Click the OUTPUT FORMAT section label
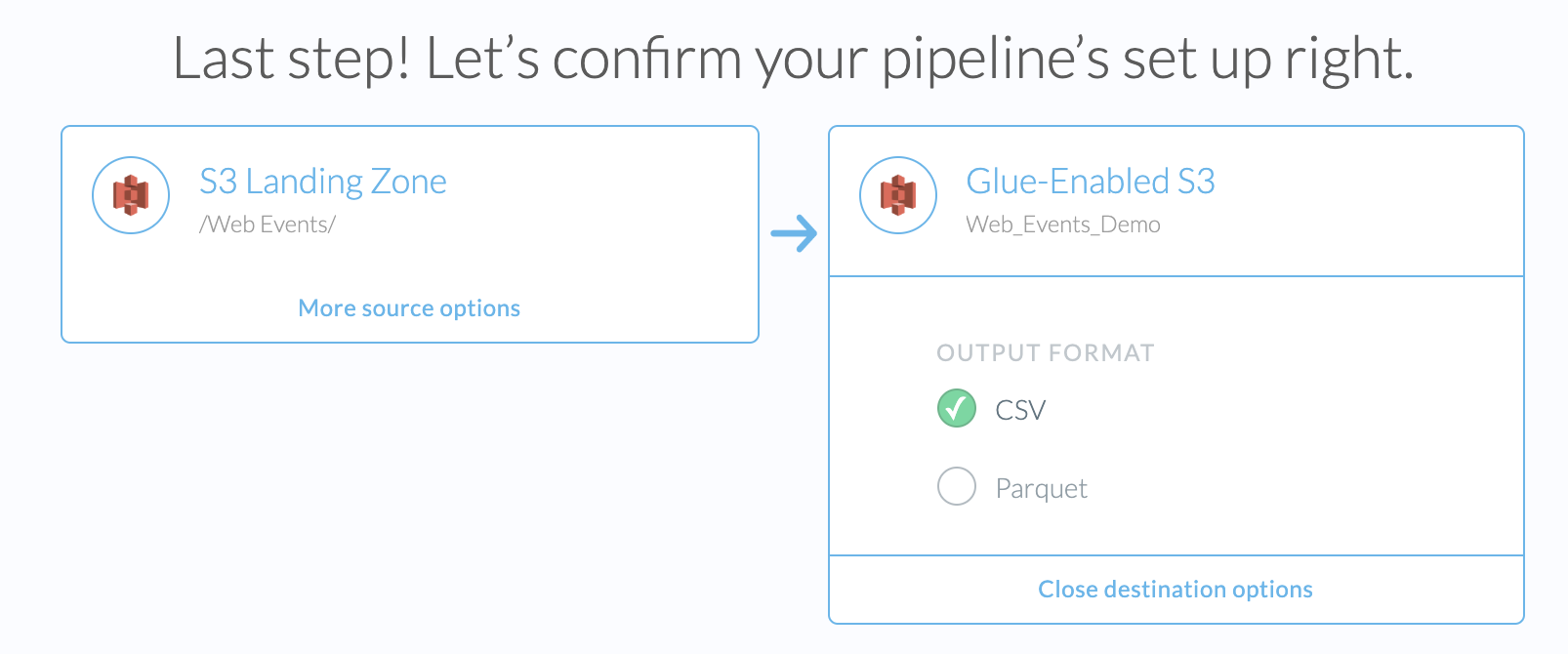 [1046, 353]
